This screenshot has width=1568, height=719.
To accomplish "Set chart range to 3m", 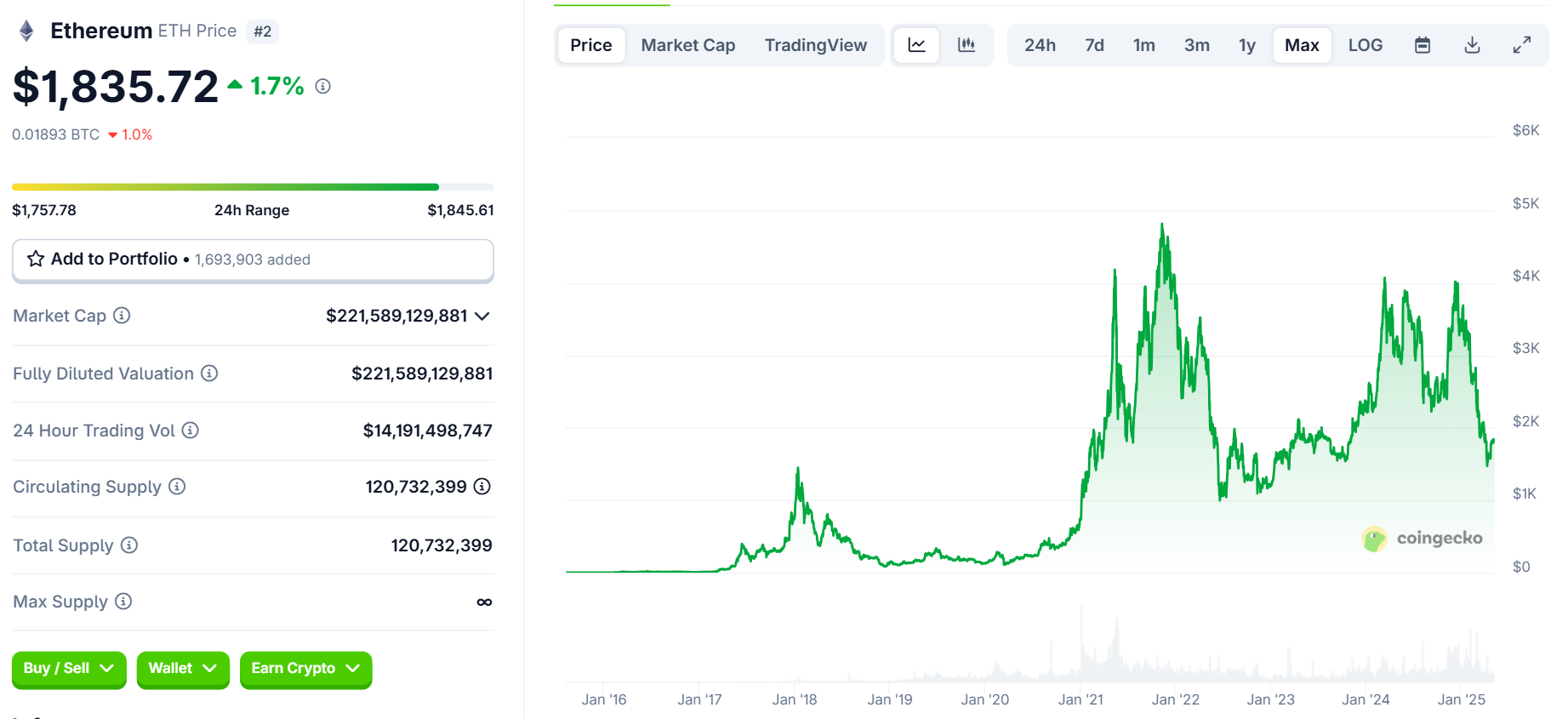I will tap(1197, 45).
